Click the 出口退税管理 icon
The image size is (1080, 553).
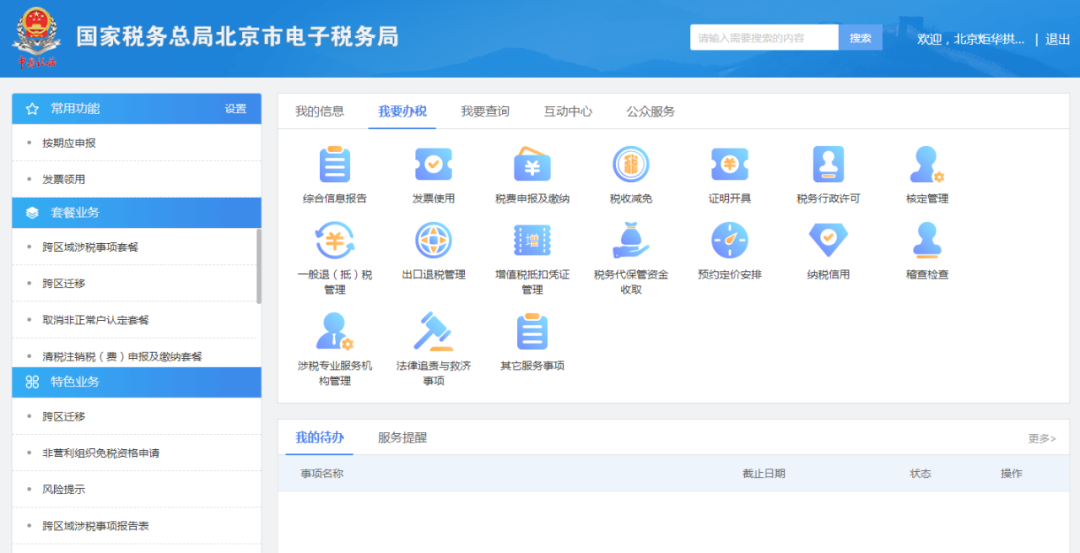(x=433, y=241)
